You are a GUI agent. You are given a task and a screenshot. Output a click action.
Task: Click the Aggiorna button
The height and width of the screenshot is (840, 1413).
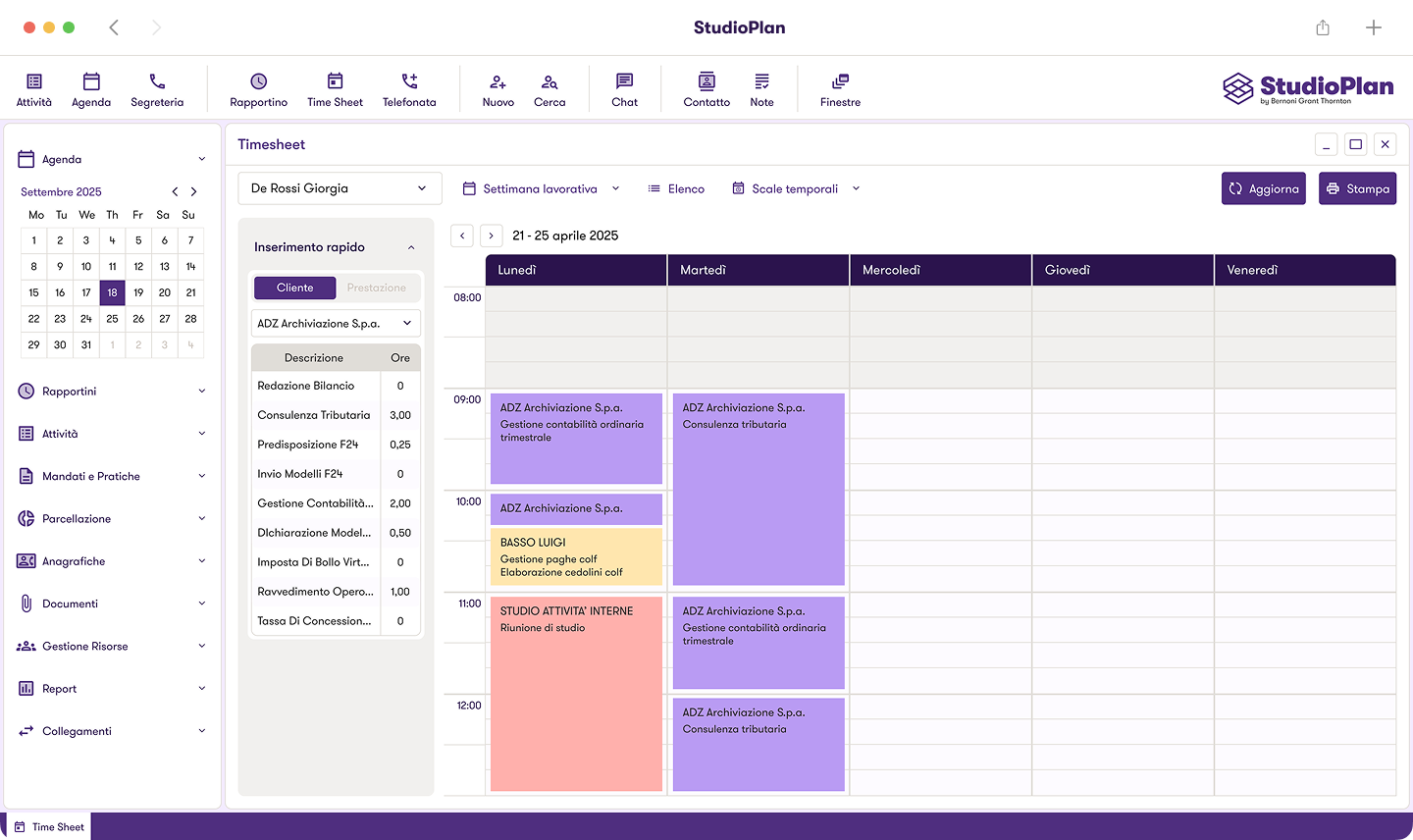[1264, 188]
